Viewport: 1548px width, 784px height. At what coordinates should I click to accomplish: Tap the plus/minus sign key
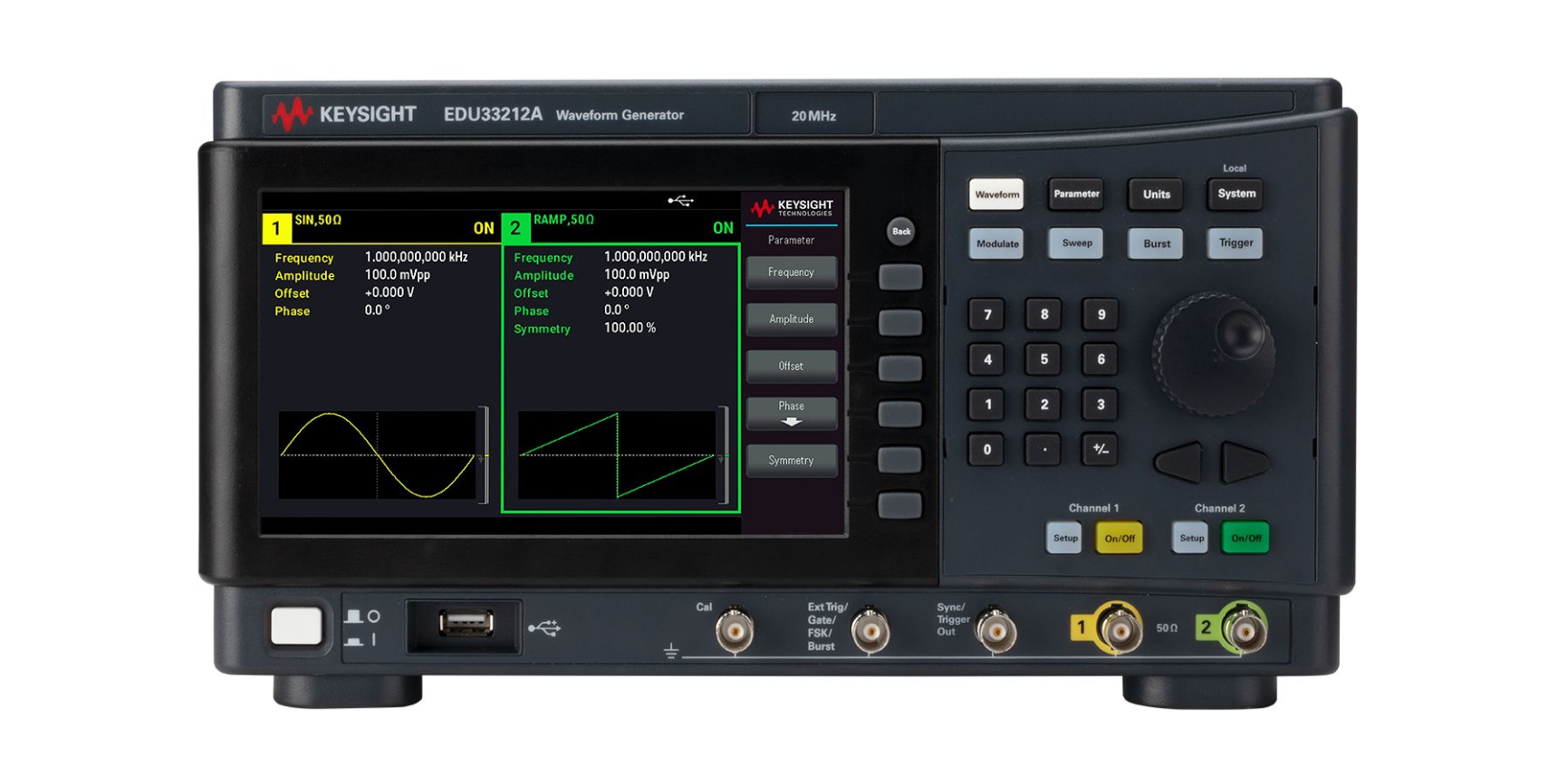coord(1101,449)
